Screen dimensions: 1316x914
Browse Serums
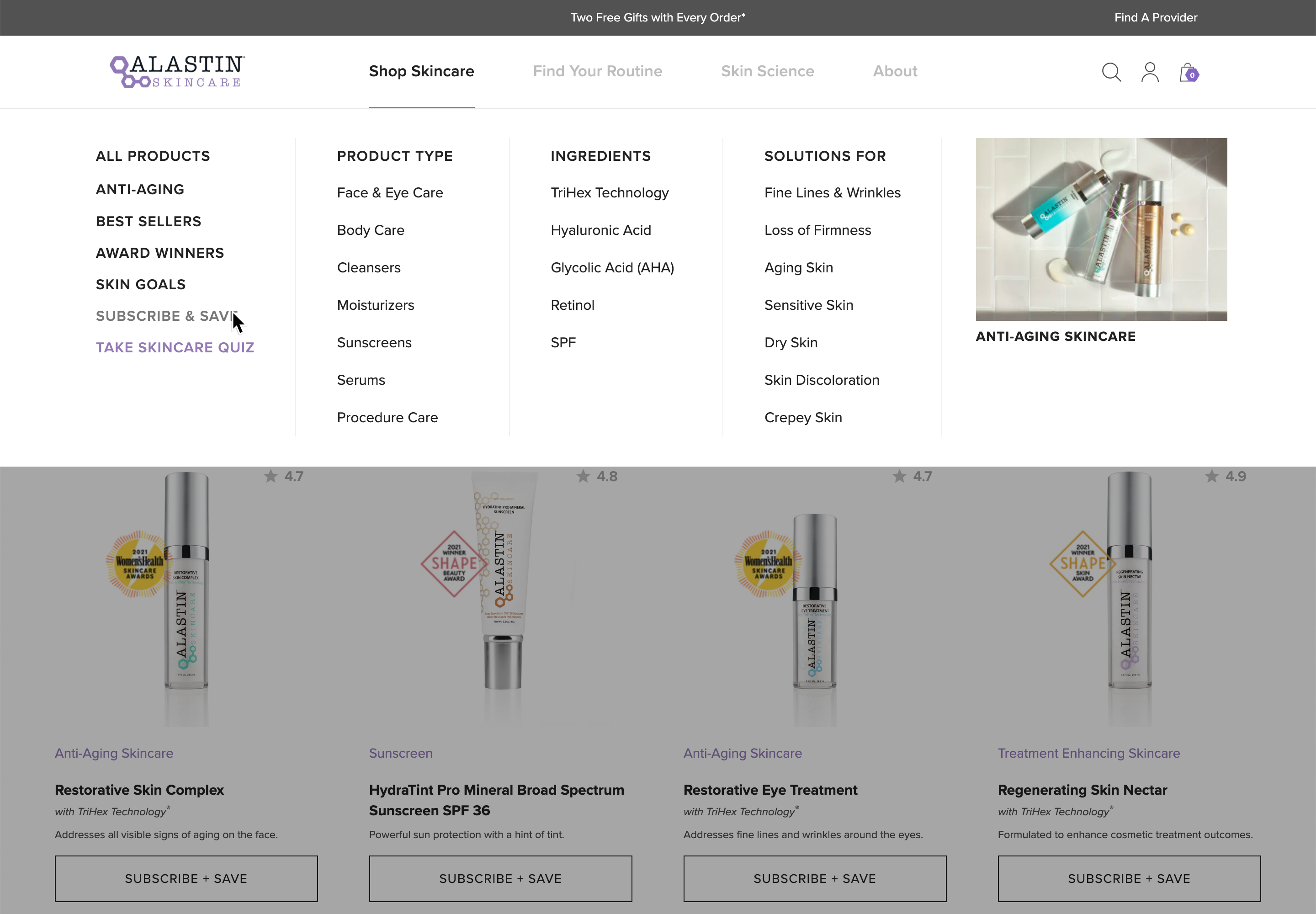coord(361,380)
